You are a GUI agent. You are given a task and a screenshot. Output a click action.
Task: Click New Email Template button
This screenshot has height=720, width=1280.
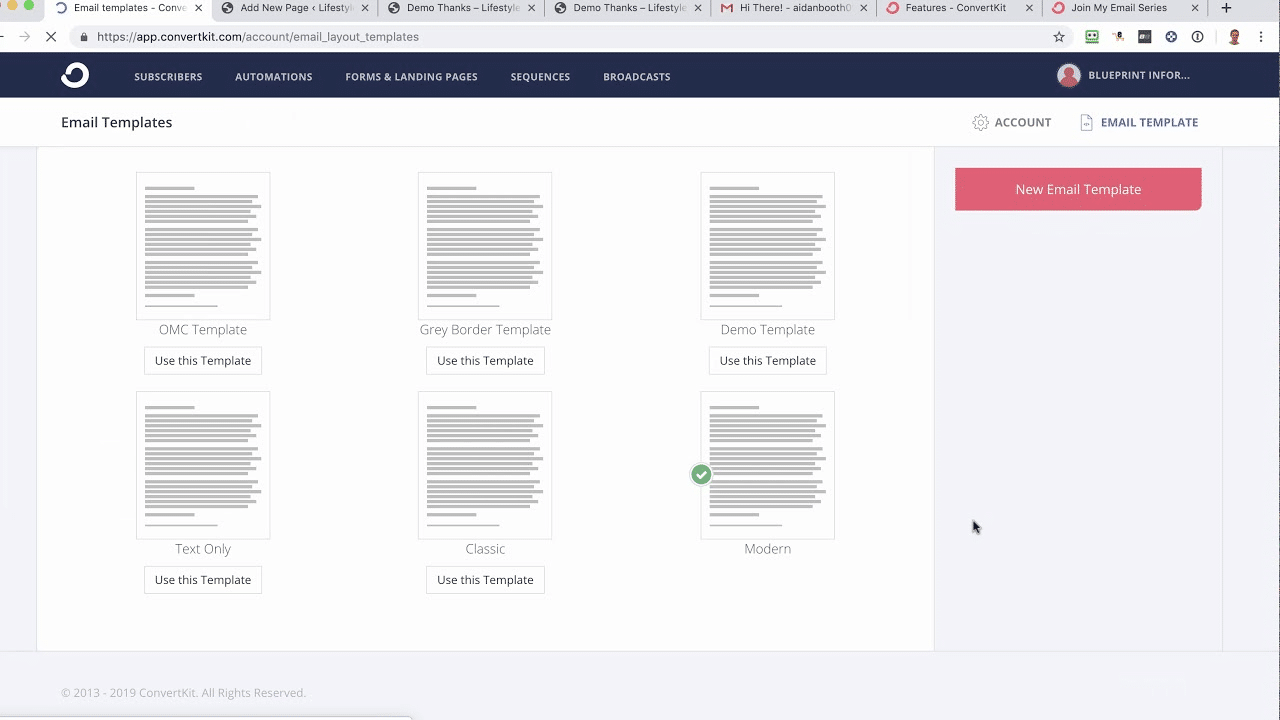point(1078,189)
